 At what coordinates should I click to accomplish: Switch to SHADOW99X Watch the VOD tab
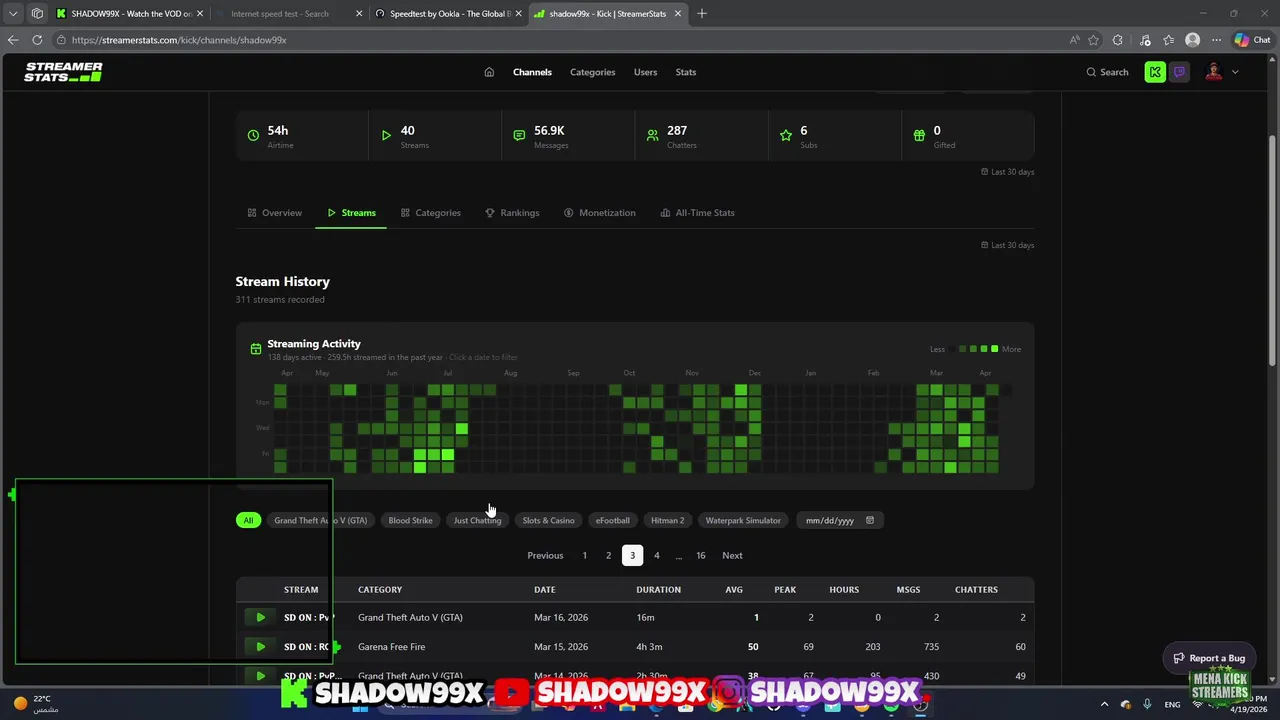[x=130, y=14]
